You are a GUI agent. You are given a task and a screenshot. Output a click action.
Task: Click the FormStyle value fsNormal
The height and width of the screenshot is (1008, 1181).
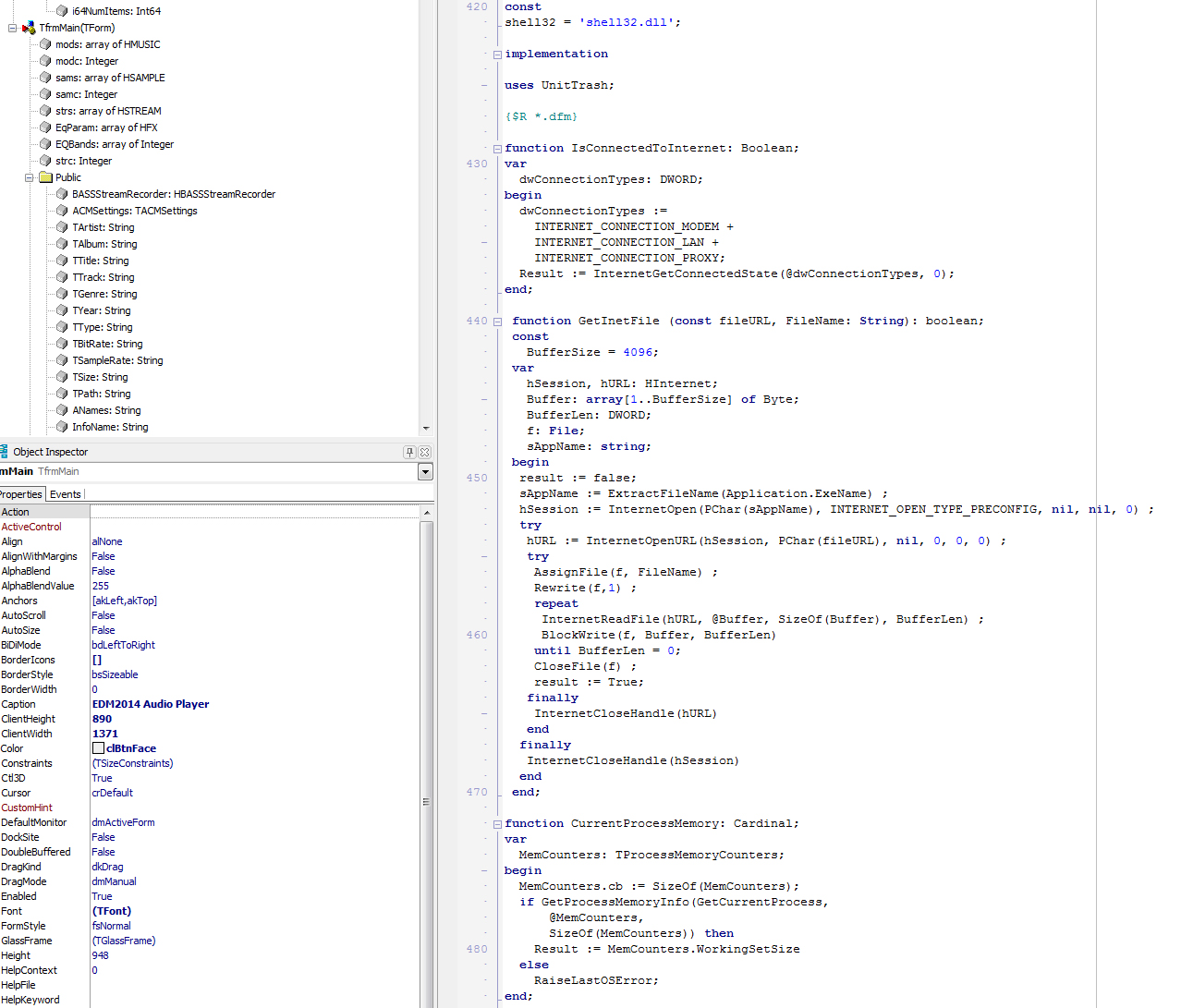point(112,926)
